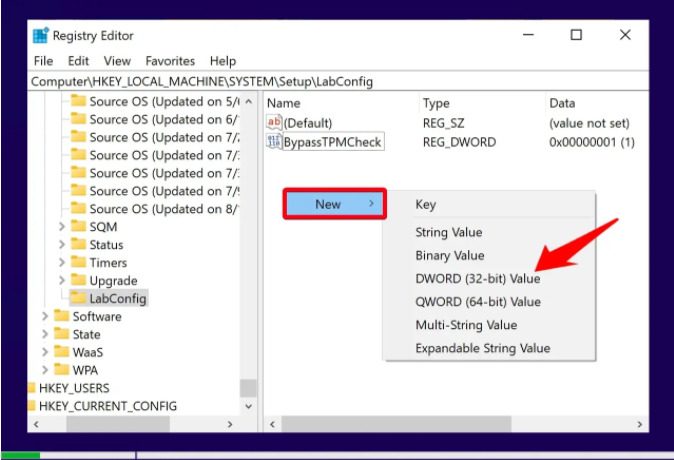The image size is (674, 460).
Task: Select the LabConfig tree label
Action: (118, 298)
